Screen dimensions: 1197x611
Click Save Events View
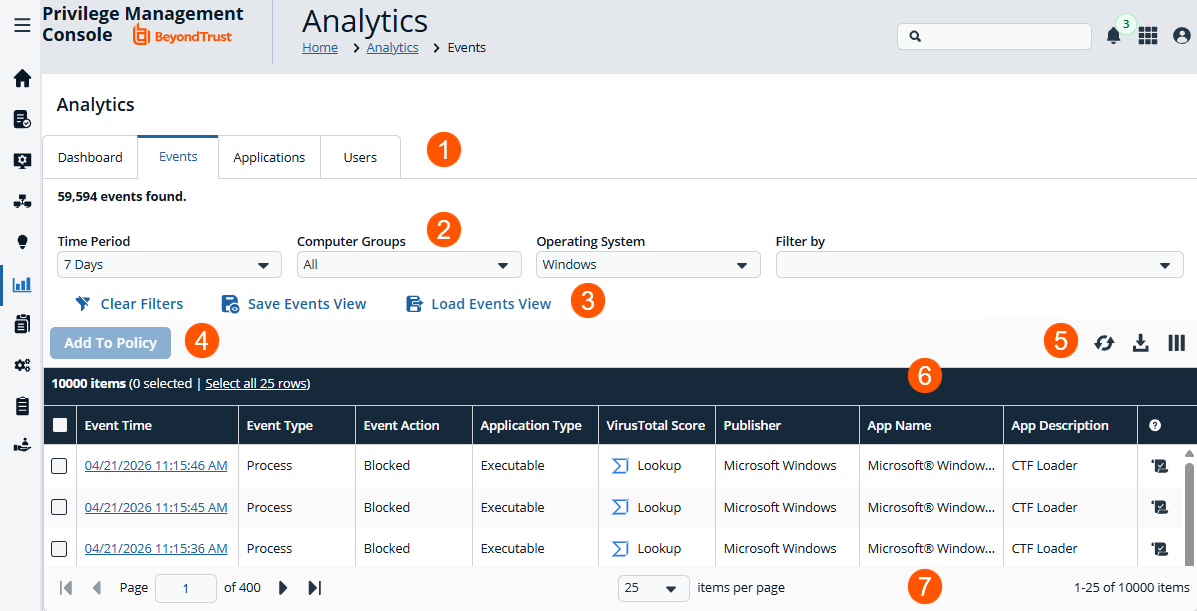294,304
